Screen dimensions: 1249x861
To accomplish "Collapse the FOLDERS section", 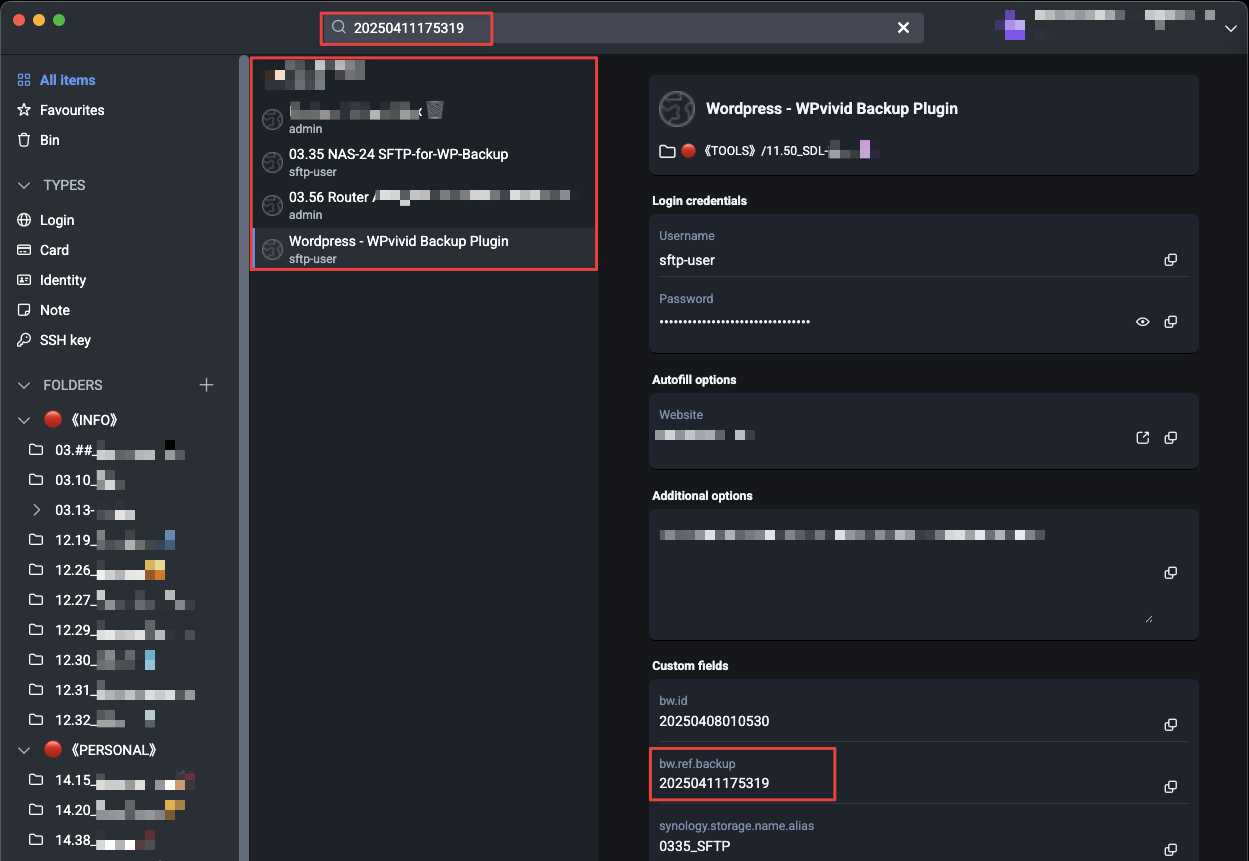I will [25, 385].
